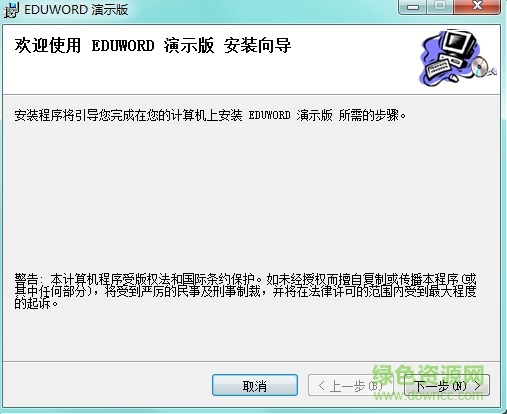Click the left chevron on the 上一步 button
507x414 pixels.
click(321, 386)
